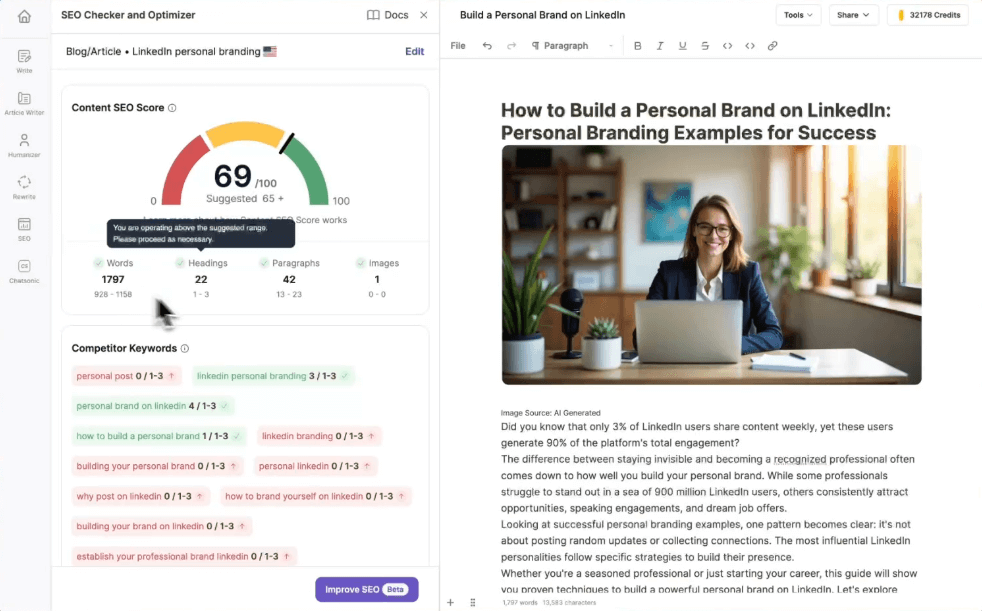Apply underline formatting
Viewport: 982px width, 611px height.
click(x=683, y=46)
